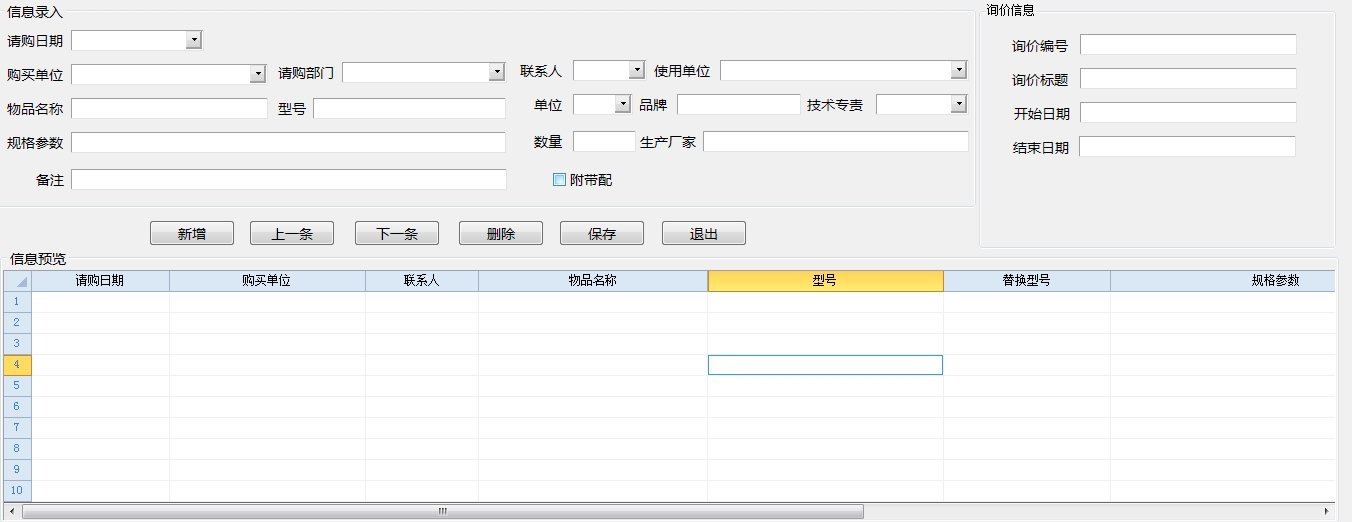Focus the 生产厂家 input field
1352x522 pixels.
(x=836, y=141)
